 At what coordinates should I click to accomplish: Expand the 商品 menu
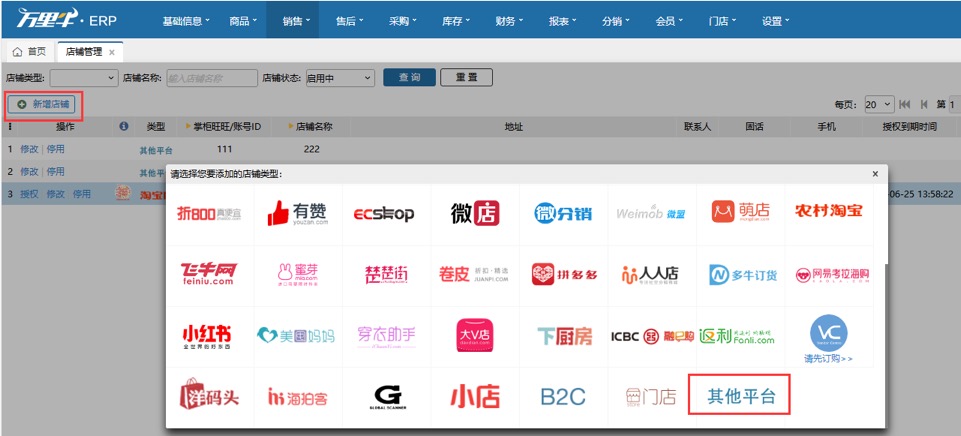[x=243, y=21]
